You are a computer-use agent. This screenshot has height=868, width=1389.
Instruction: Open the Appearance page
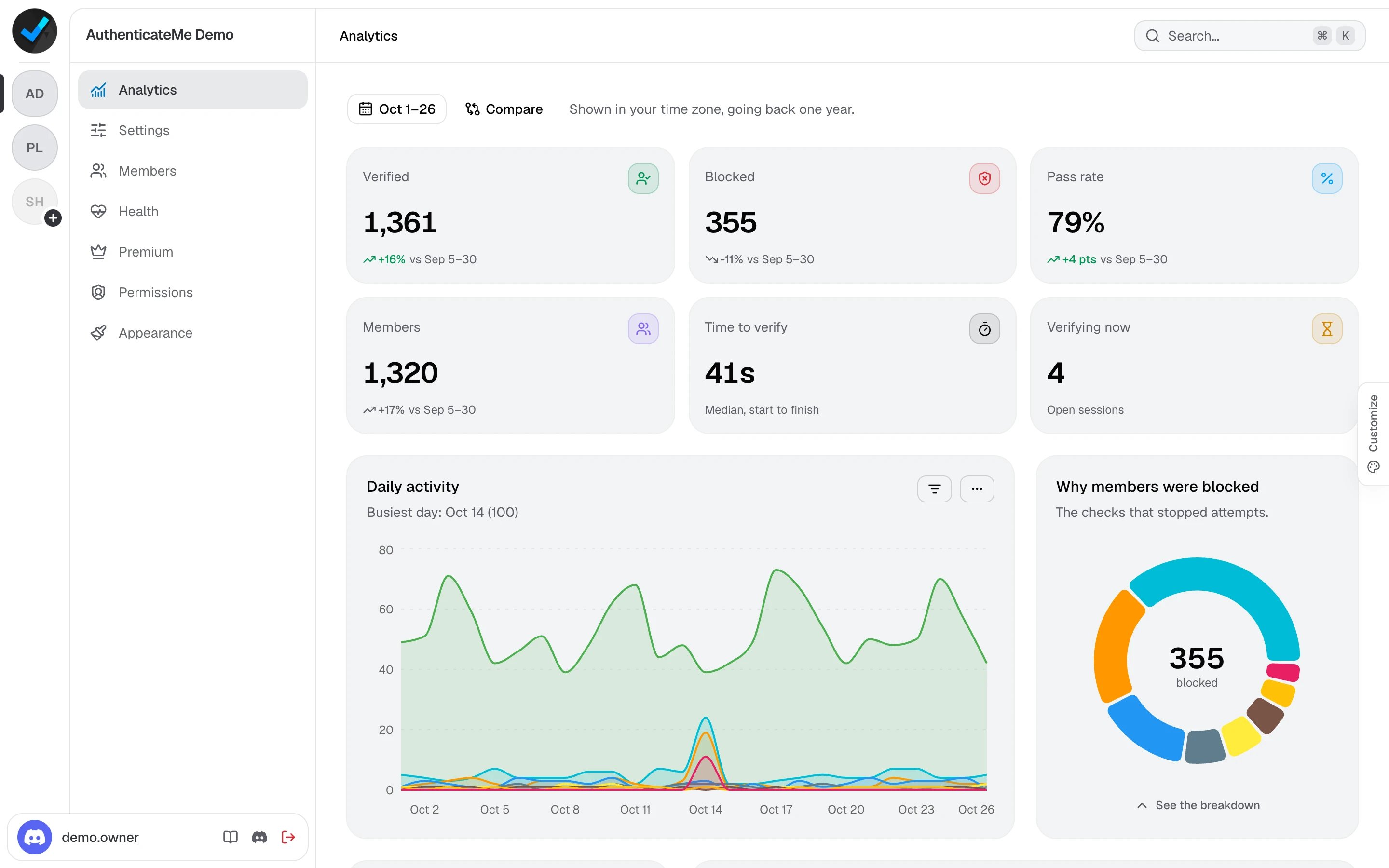click(x=193, y=333)
